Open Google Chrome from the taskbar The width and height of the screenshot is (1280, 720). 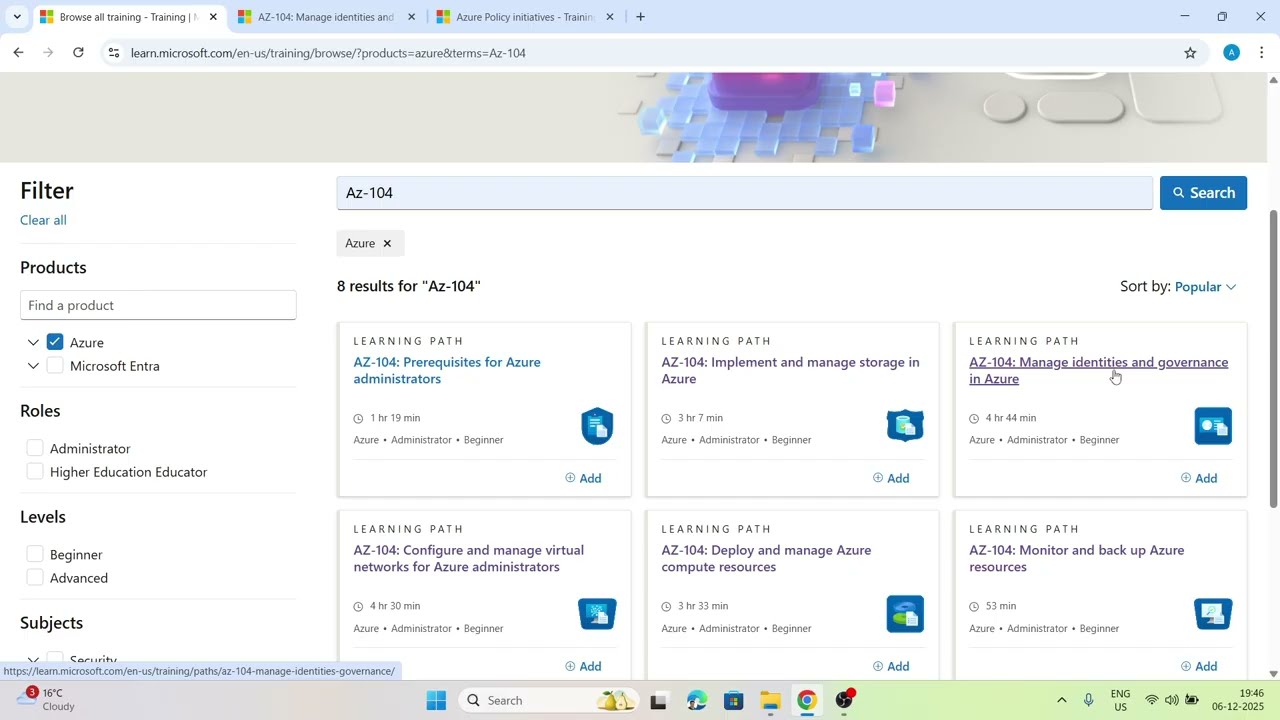coord(807,700)
